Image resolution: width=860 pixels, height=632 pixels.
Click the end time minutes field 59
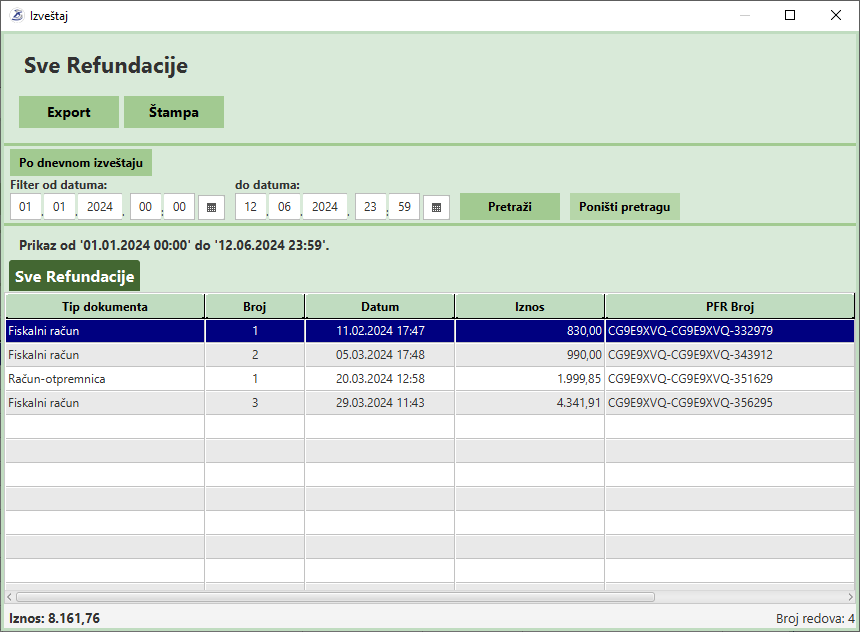(x=404, y=207)
